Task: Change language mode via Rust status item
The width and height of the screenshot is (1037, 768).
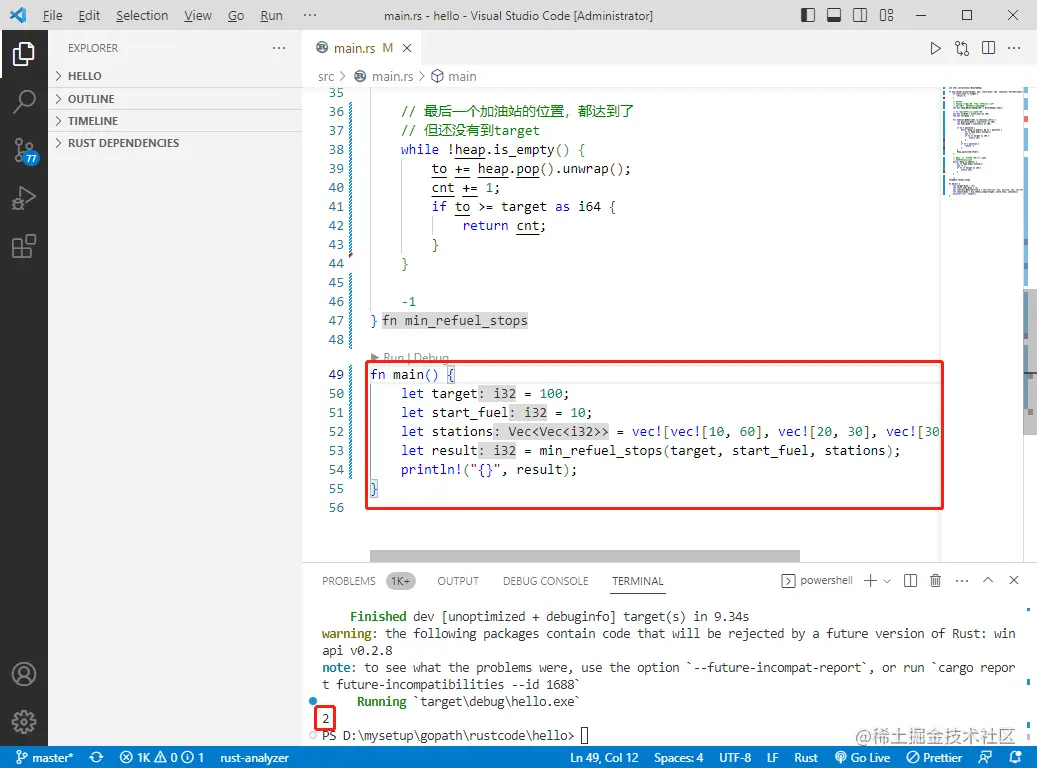Action: coord(806,757)
